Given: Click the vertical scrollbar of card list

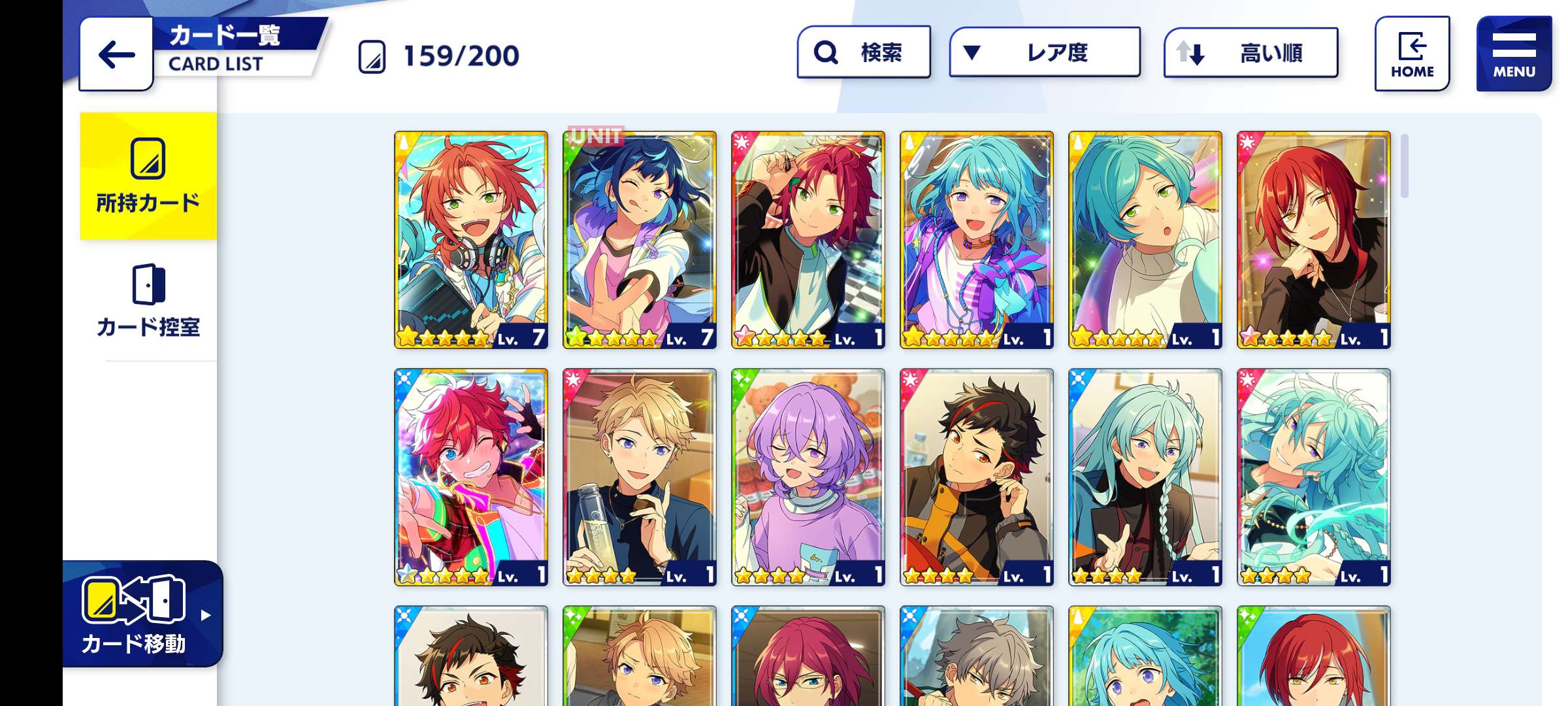Looking at the screenshot, I should (1404, 165).
